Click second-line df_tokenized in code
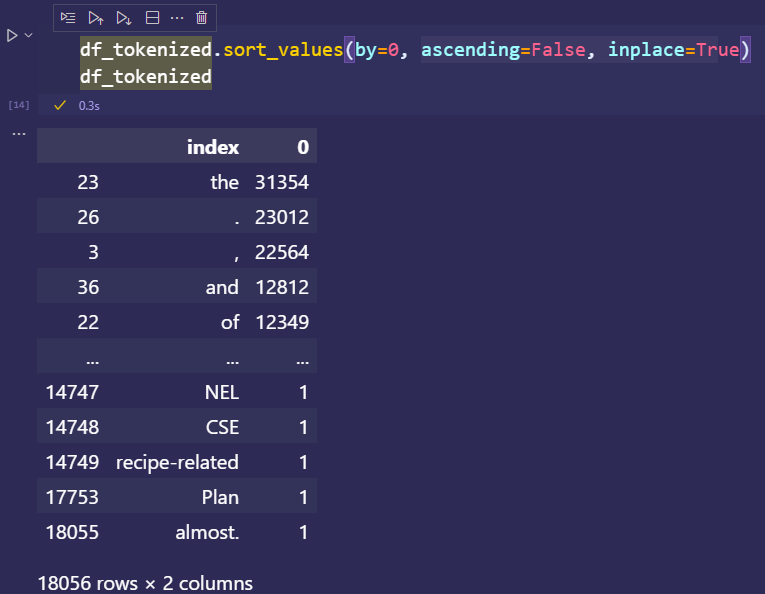The image size is (765, 594). tap(146, 77)
